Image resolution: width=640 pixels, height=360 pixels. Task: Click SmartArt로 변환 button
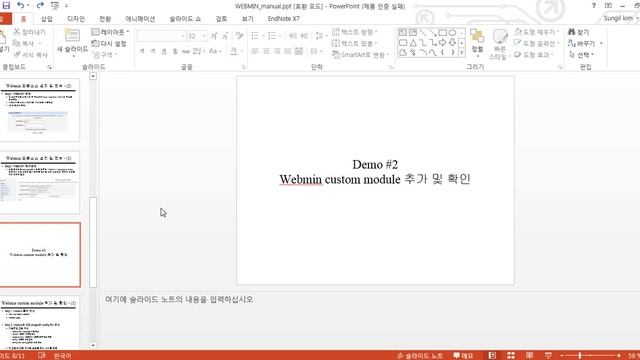pos(360,55)
